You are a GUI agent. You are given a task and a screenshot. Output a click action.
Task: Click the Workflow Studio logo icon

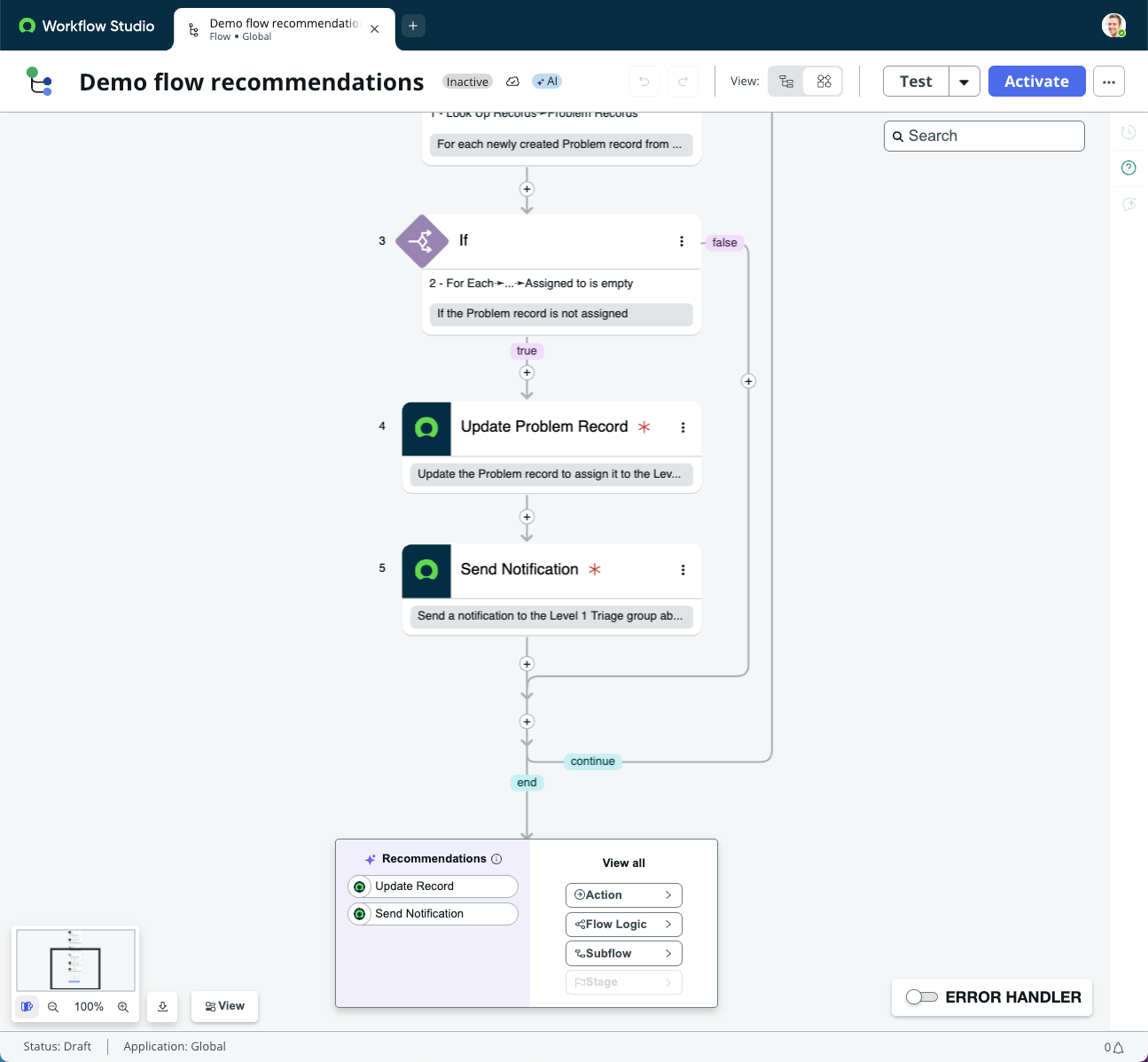point(27,26)
